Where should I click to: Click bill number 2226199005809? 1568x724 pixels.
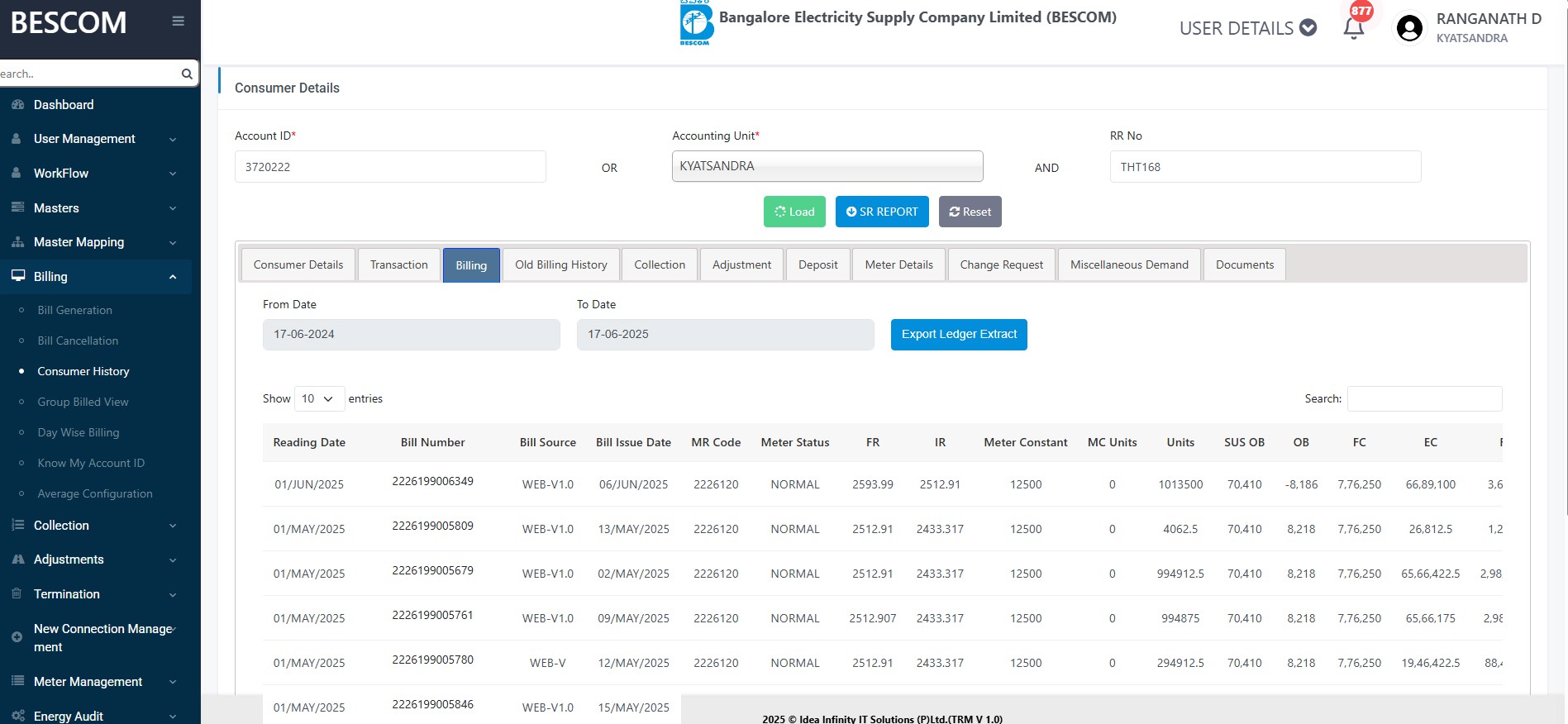tap(433, 526)
